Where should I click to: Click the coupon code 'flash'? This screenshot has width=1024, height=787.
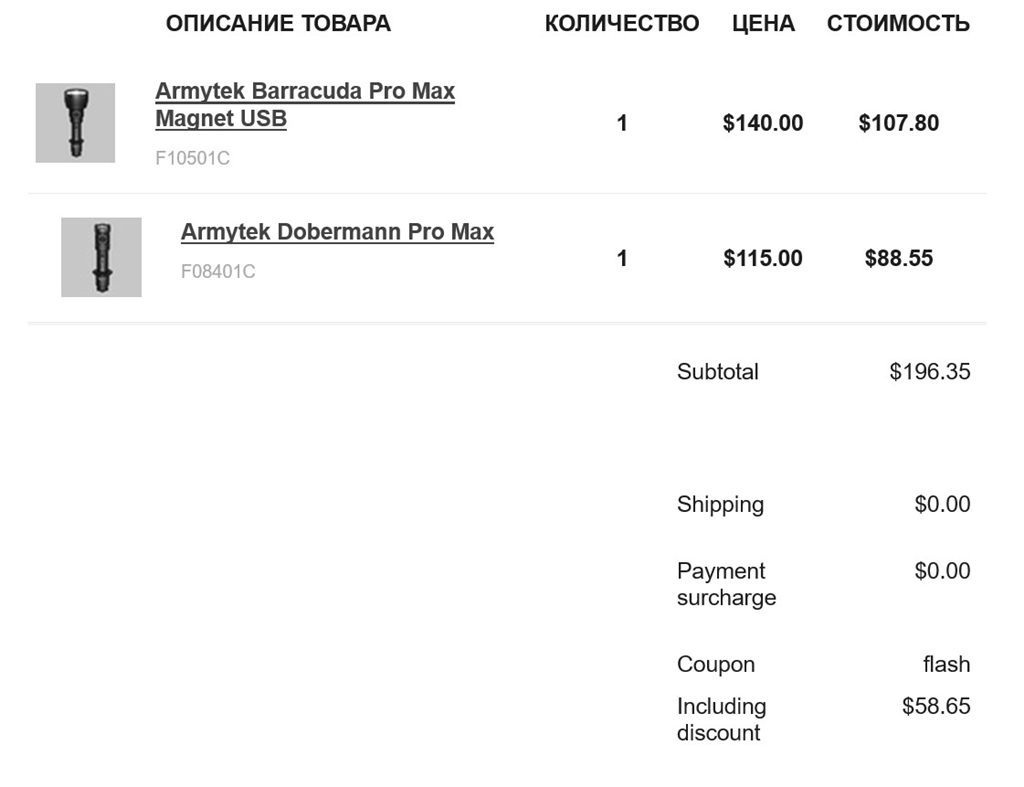point(946,664)
